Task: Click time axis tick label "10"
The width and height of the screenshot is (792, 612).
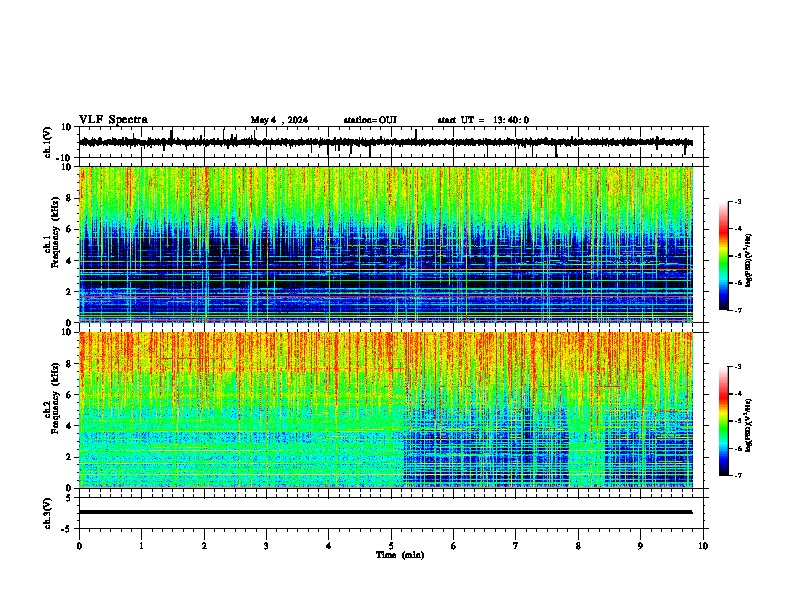Action: (703, 546)
